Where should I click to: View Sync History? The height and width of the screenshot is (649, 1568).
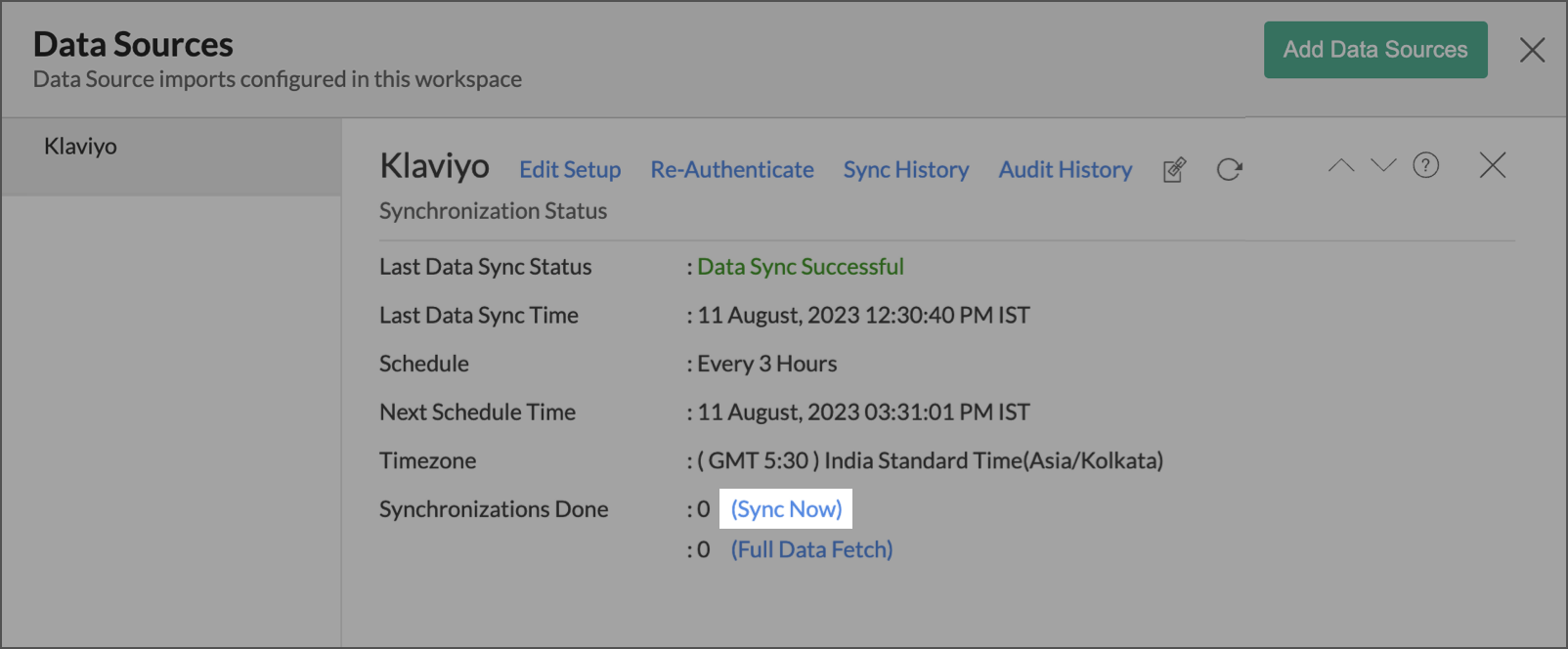pyautogui.click(x=906, y=170)
